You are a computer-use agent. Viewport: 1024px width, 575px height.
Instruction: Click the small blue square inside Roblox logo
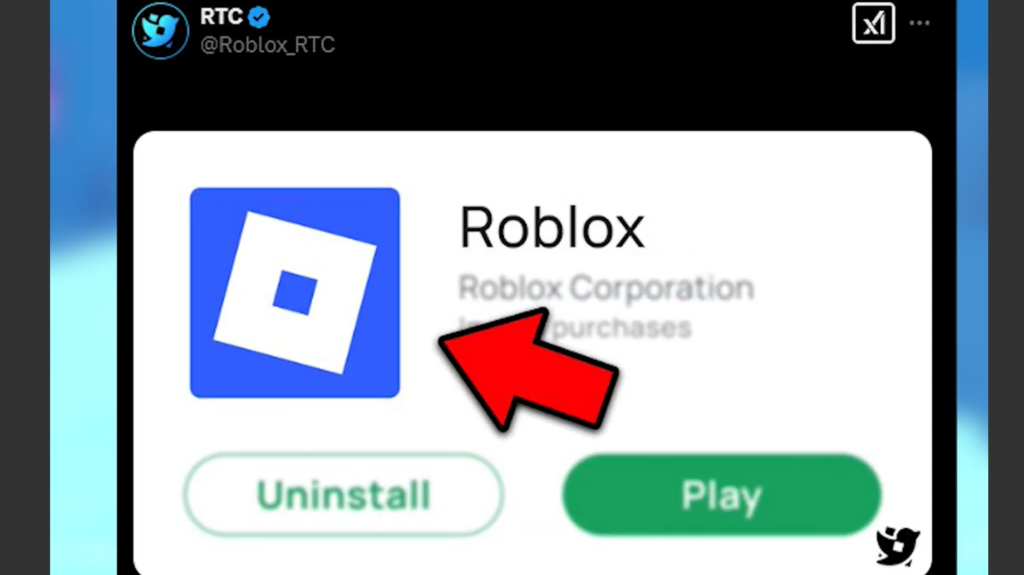[x=295, y=293]
